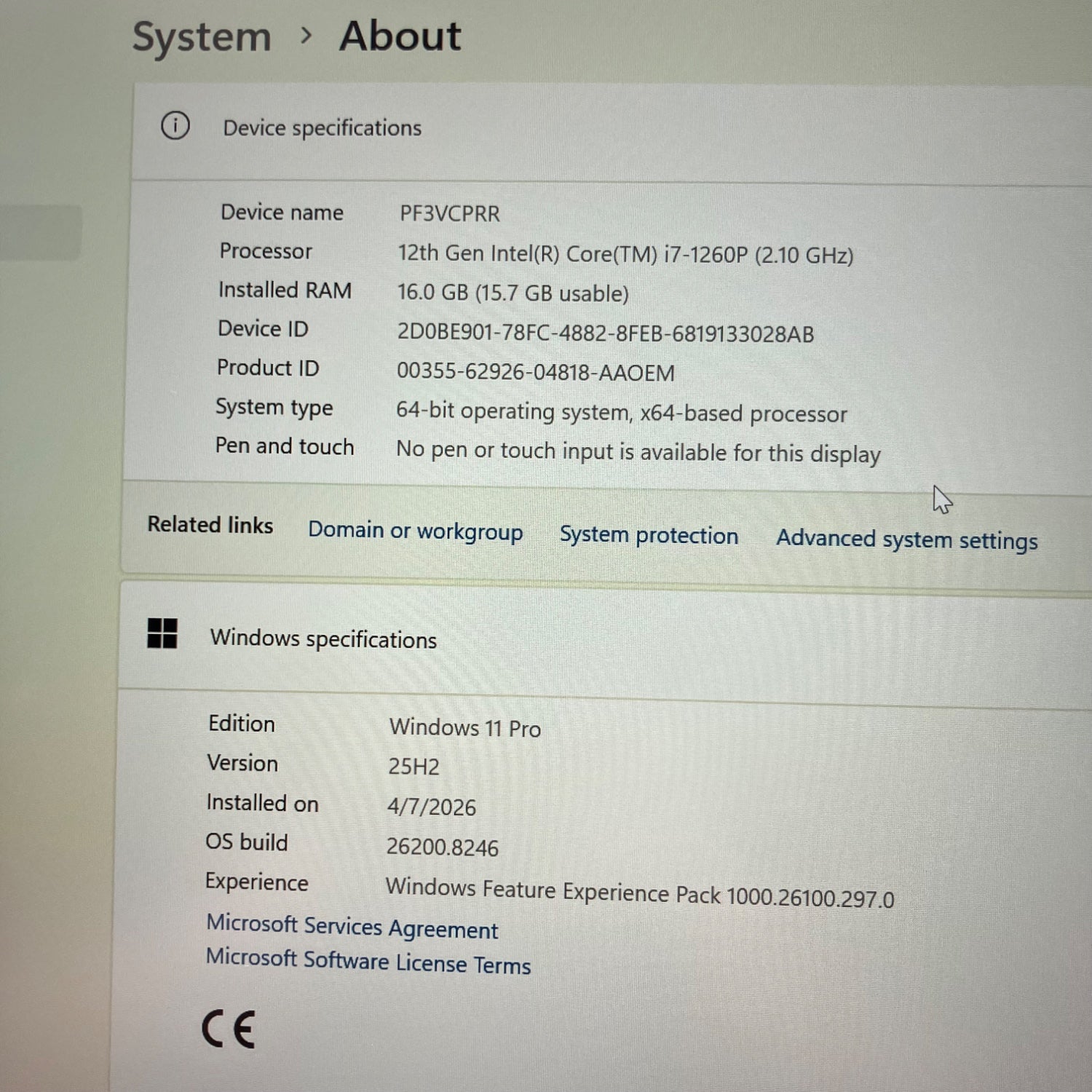This screenshot has height=1092, width=1092.
Task: Click the Installed RAM label
Action: [x=285, y=290]
